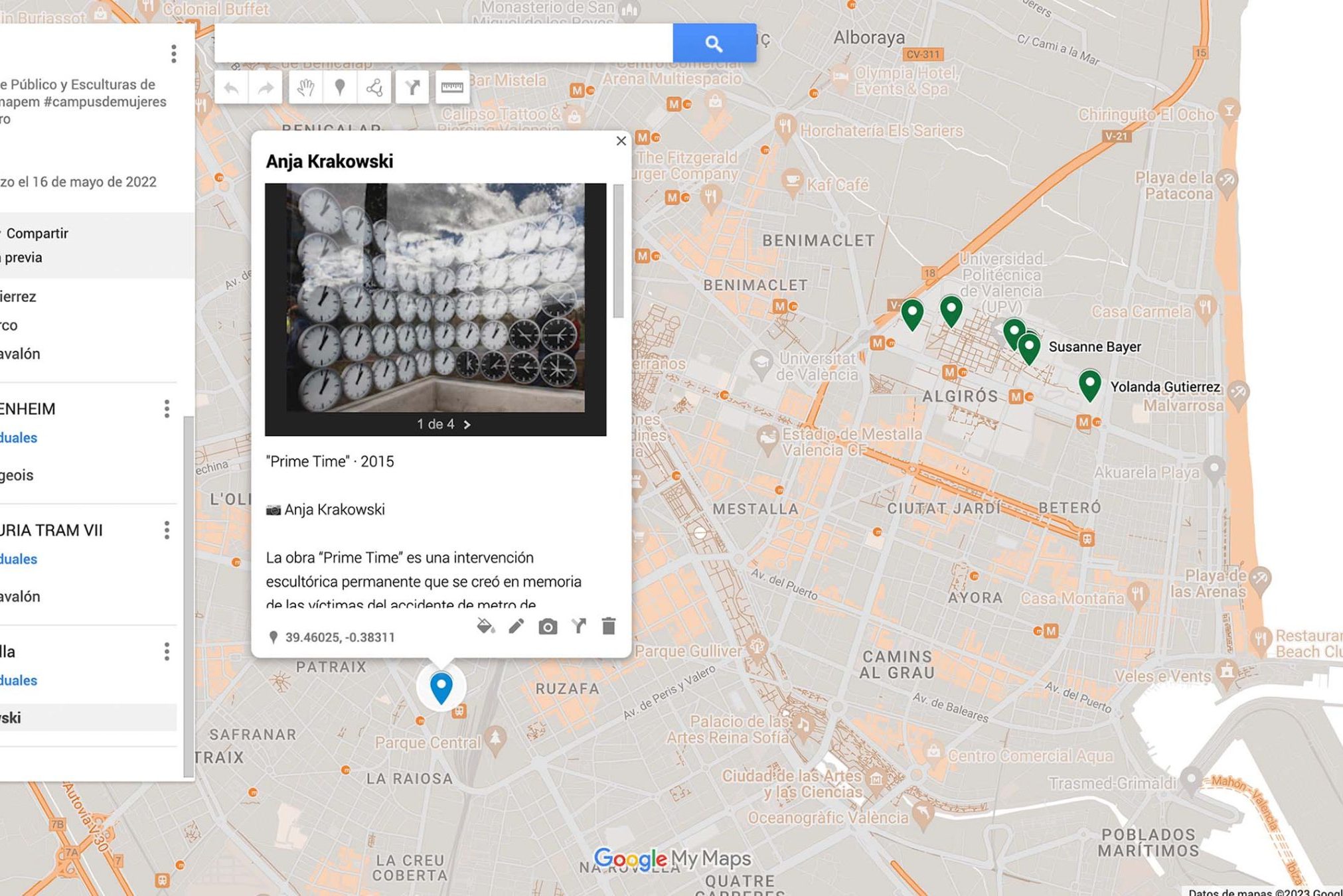Image resolution: width=1343 pixels, height=896 pixels.
Task: Go to next photo arrow
Action: coord(467,425)
